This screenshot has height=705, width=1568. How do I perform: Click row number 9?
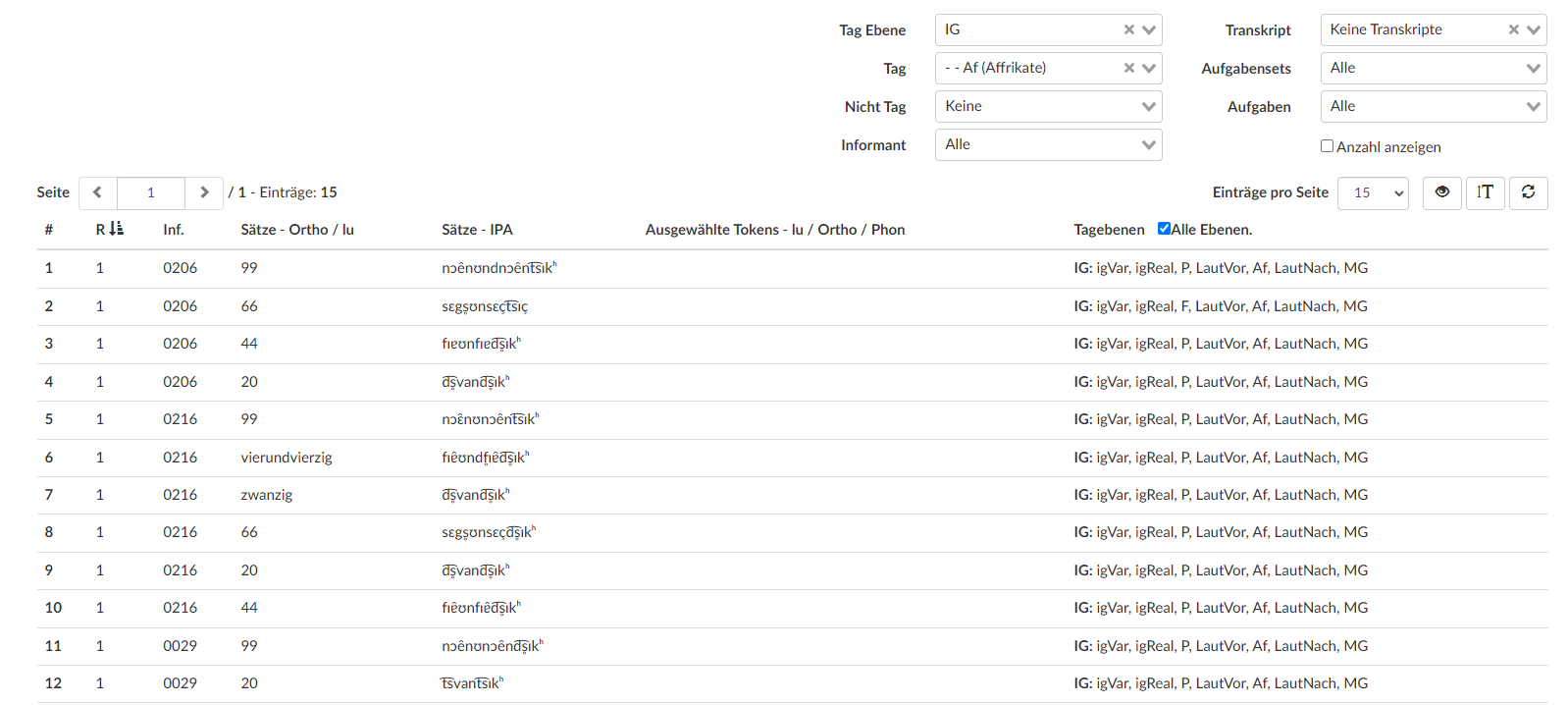tap(49, 570)
